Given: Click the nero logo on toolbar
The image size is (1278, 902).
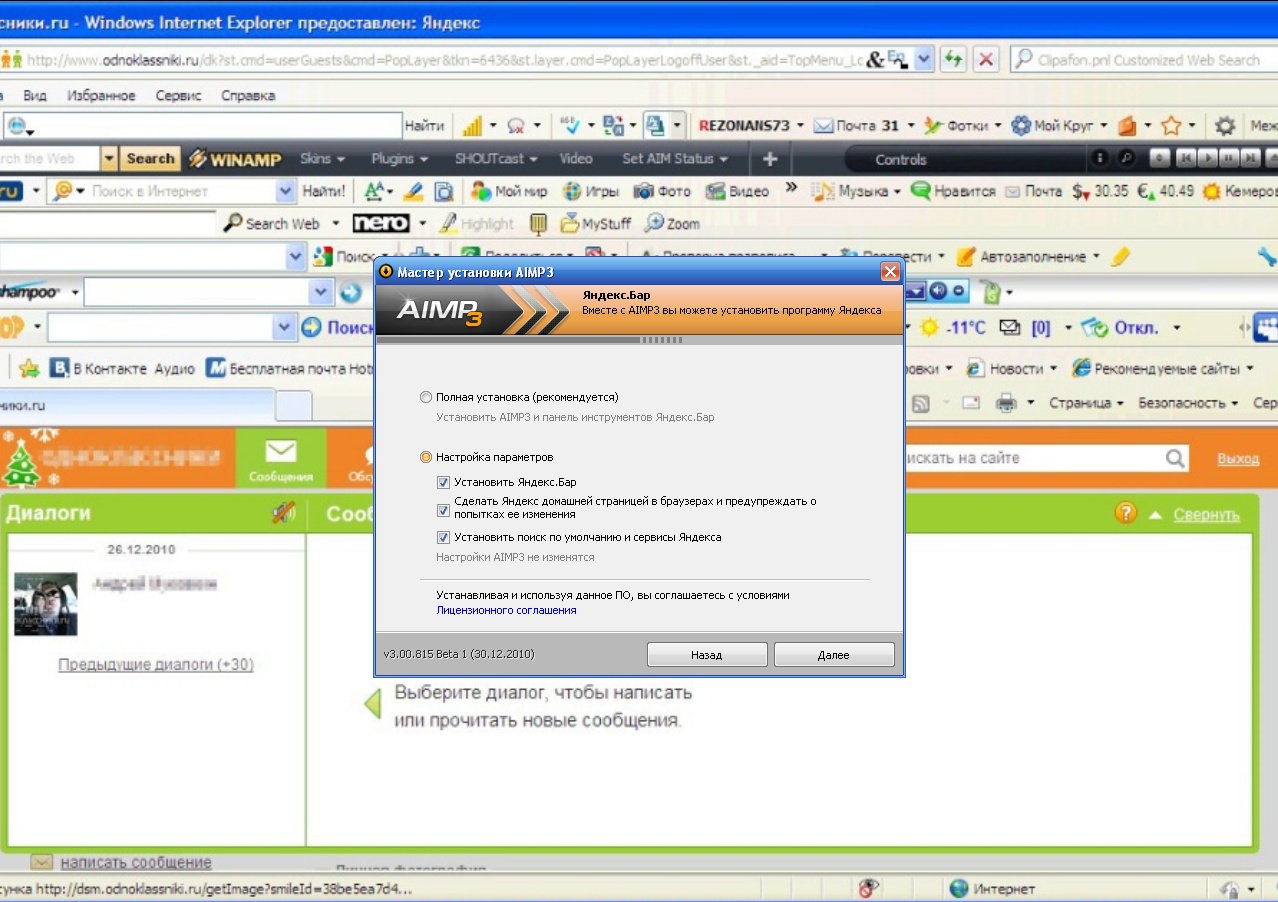Looking at the screenshot, I should pos(381,223).
